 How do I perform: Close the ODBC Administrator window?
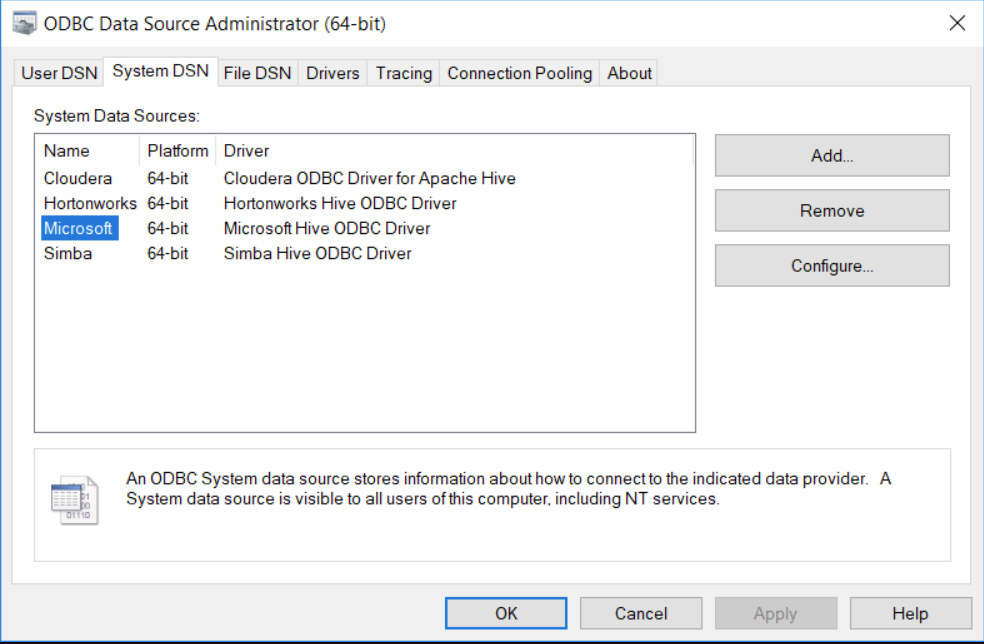point(957,23)
